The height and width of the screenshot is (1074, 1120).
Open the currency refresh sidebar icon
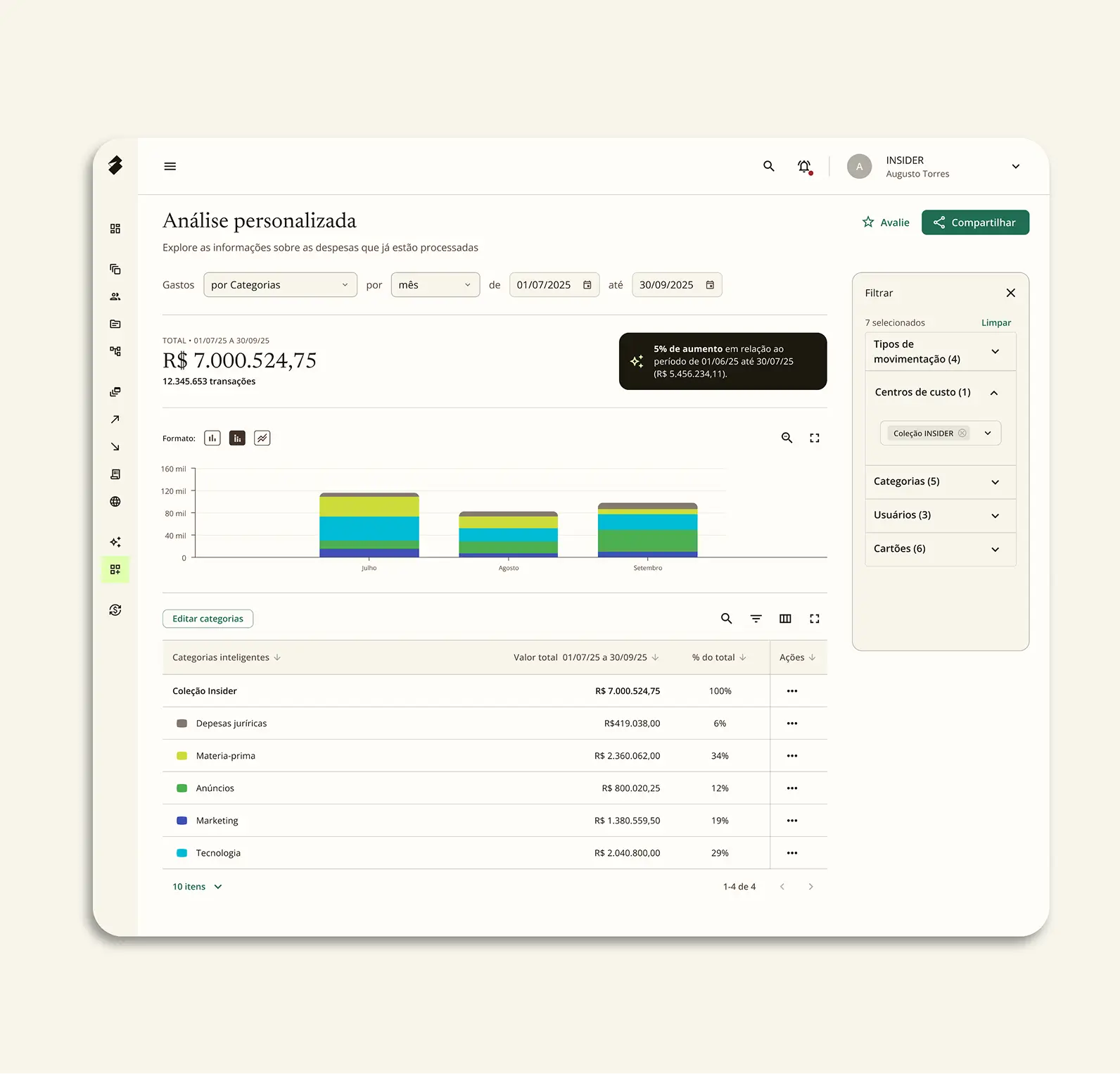pyautogui.click(x=115, y=610)
